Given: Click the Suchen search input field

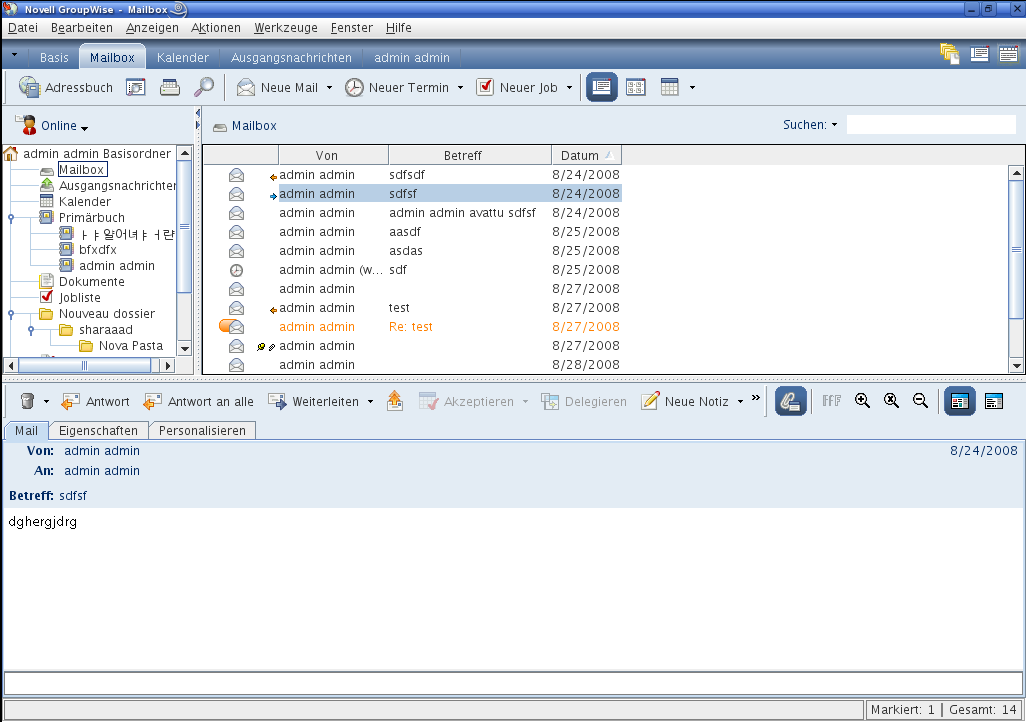Looking at the screenshot, I should click(x=931, y=124).
